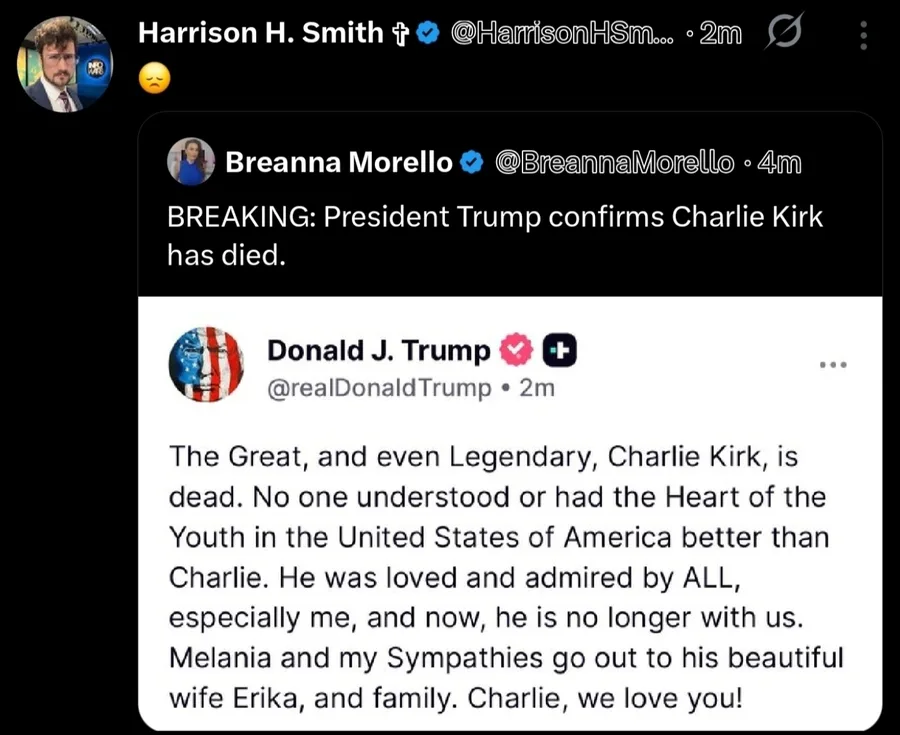Open the ellipsis menu on Trump's post
The image size is (900, 735).
(x=832, y=364)
